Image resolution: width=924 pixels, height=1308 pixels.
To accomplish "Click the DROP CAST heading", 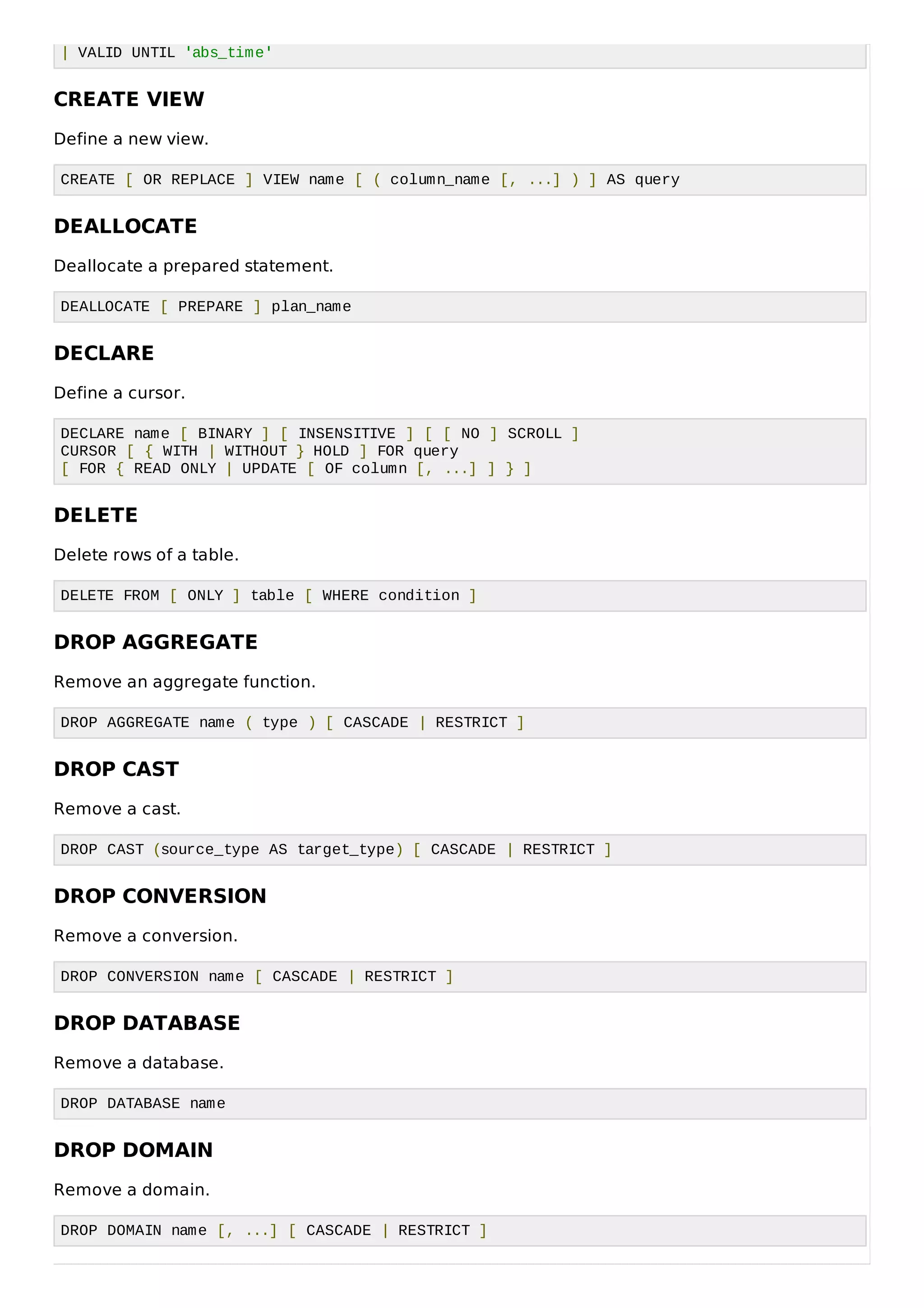I will [116, 769].
